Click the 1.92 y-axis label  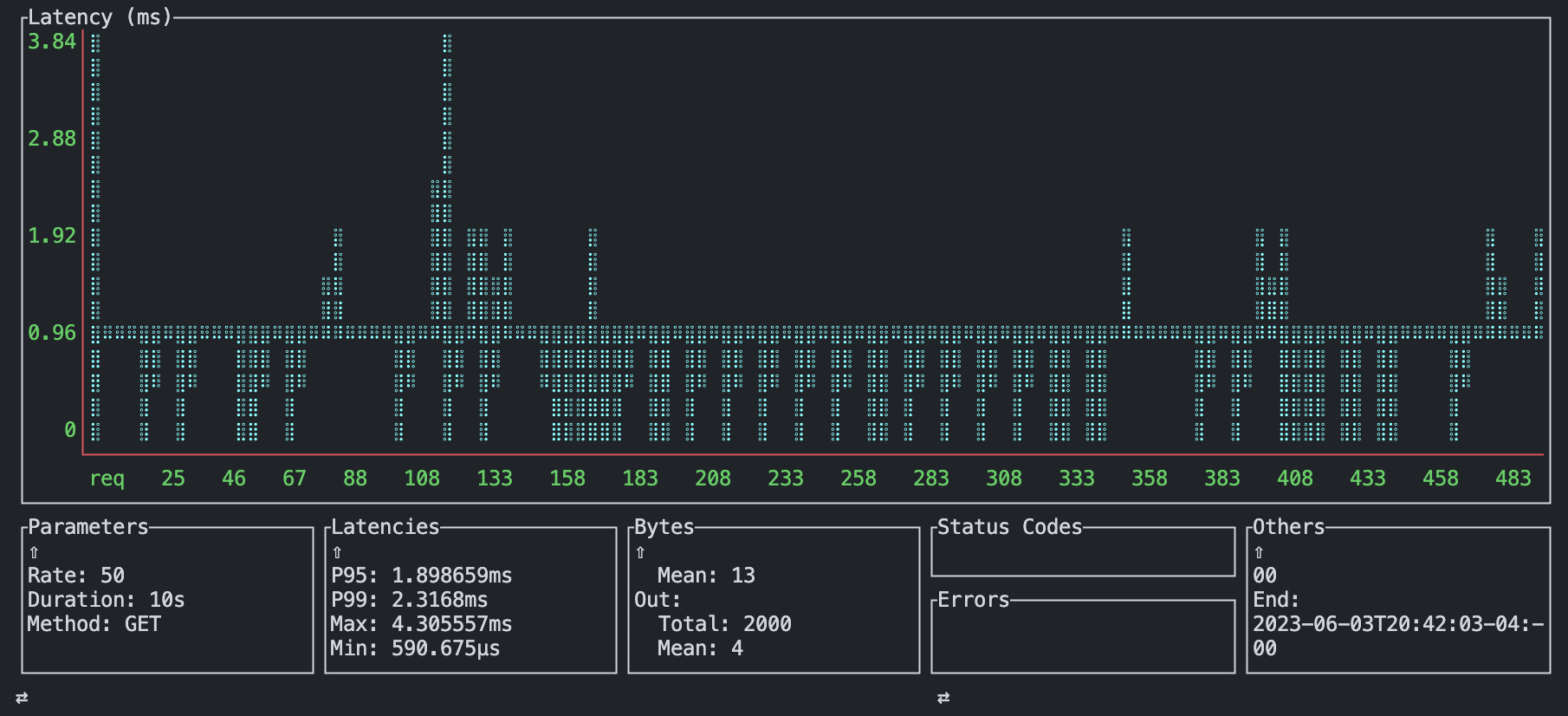pos(52,236)
